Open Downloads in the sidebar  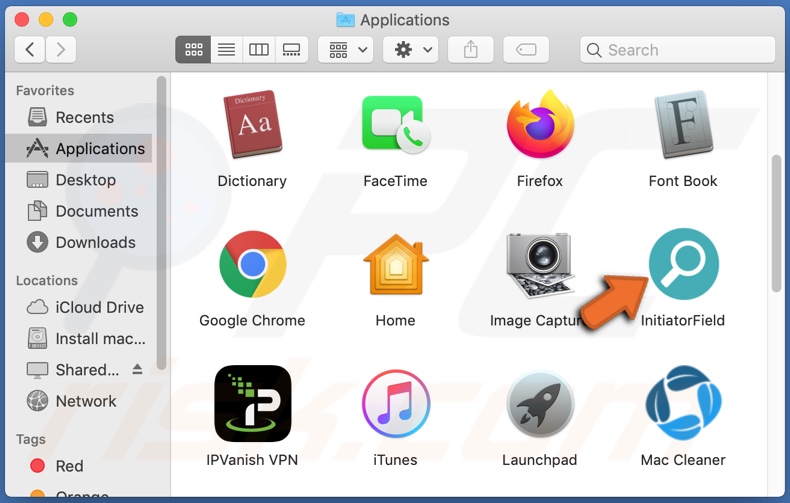click(81, 242)
